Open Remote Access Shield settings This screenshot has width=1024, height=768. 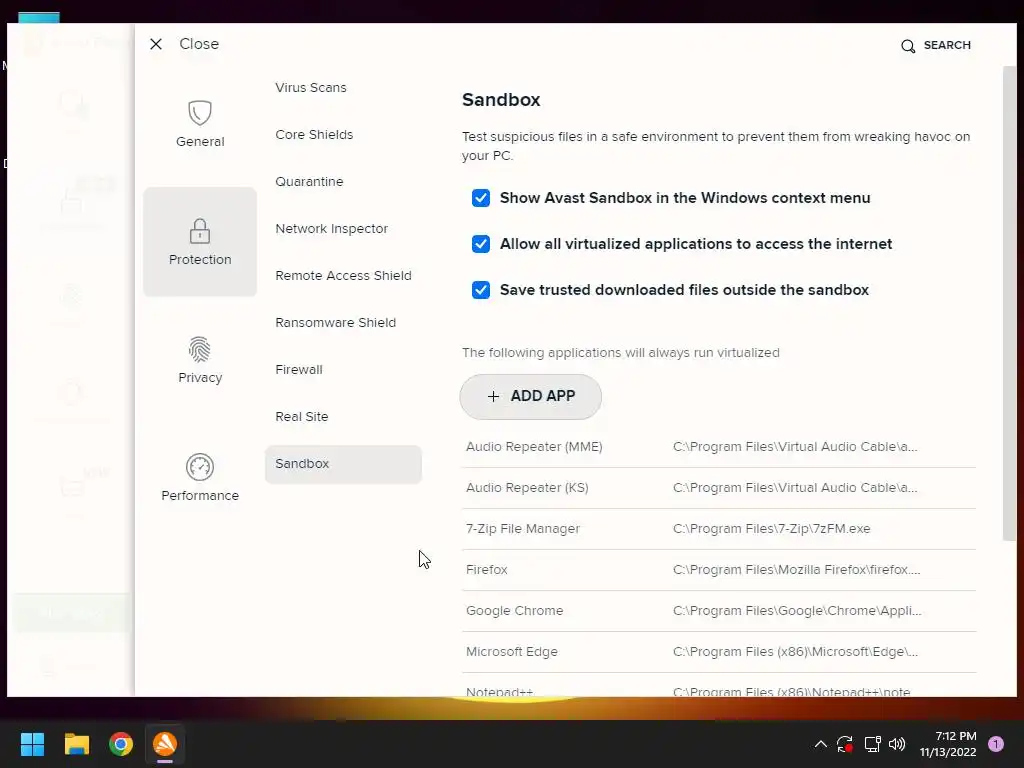[344, 276]
